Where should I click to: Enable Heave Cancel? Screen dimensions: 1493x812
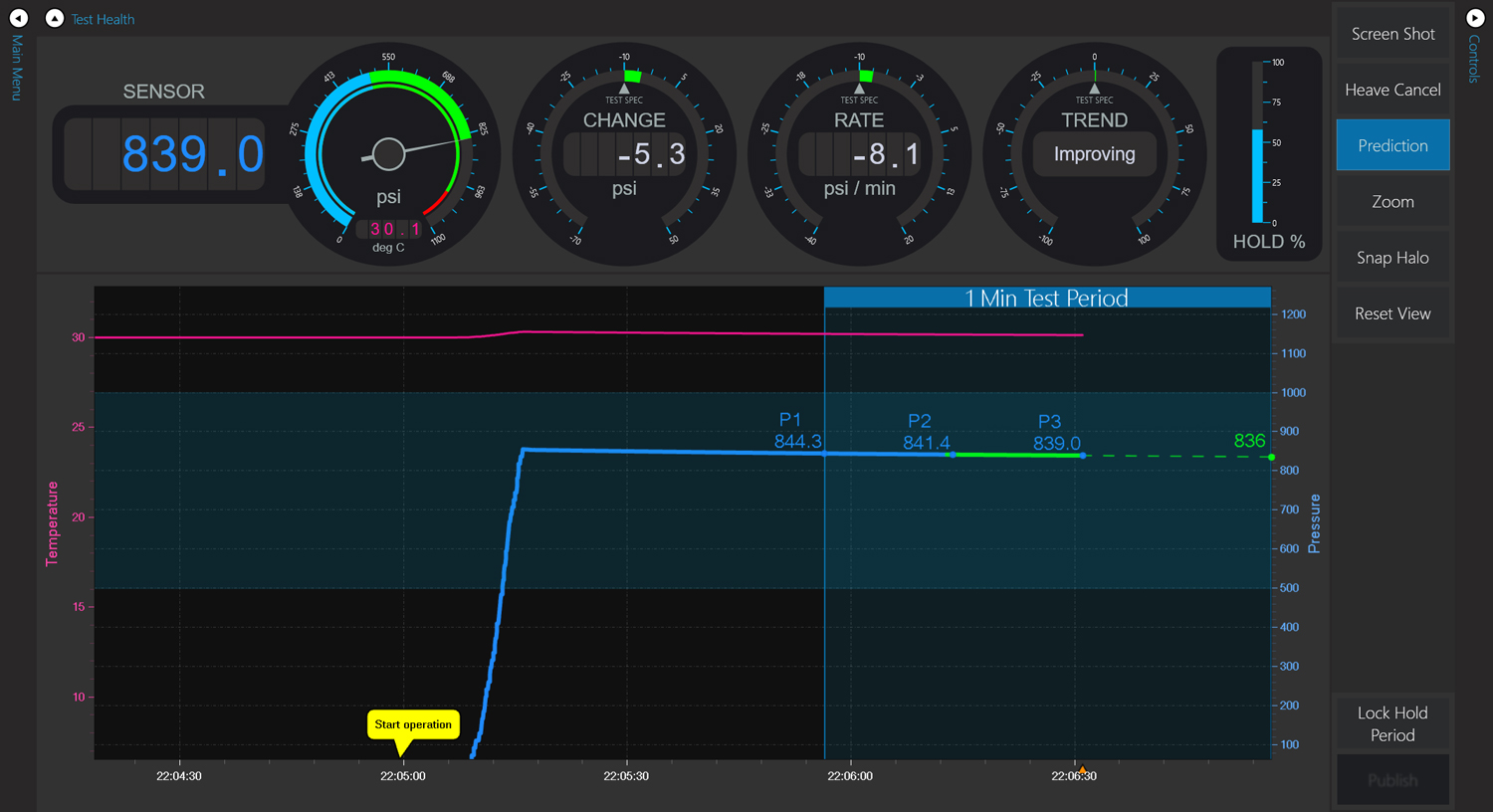[x=1392, y=90]
